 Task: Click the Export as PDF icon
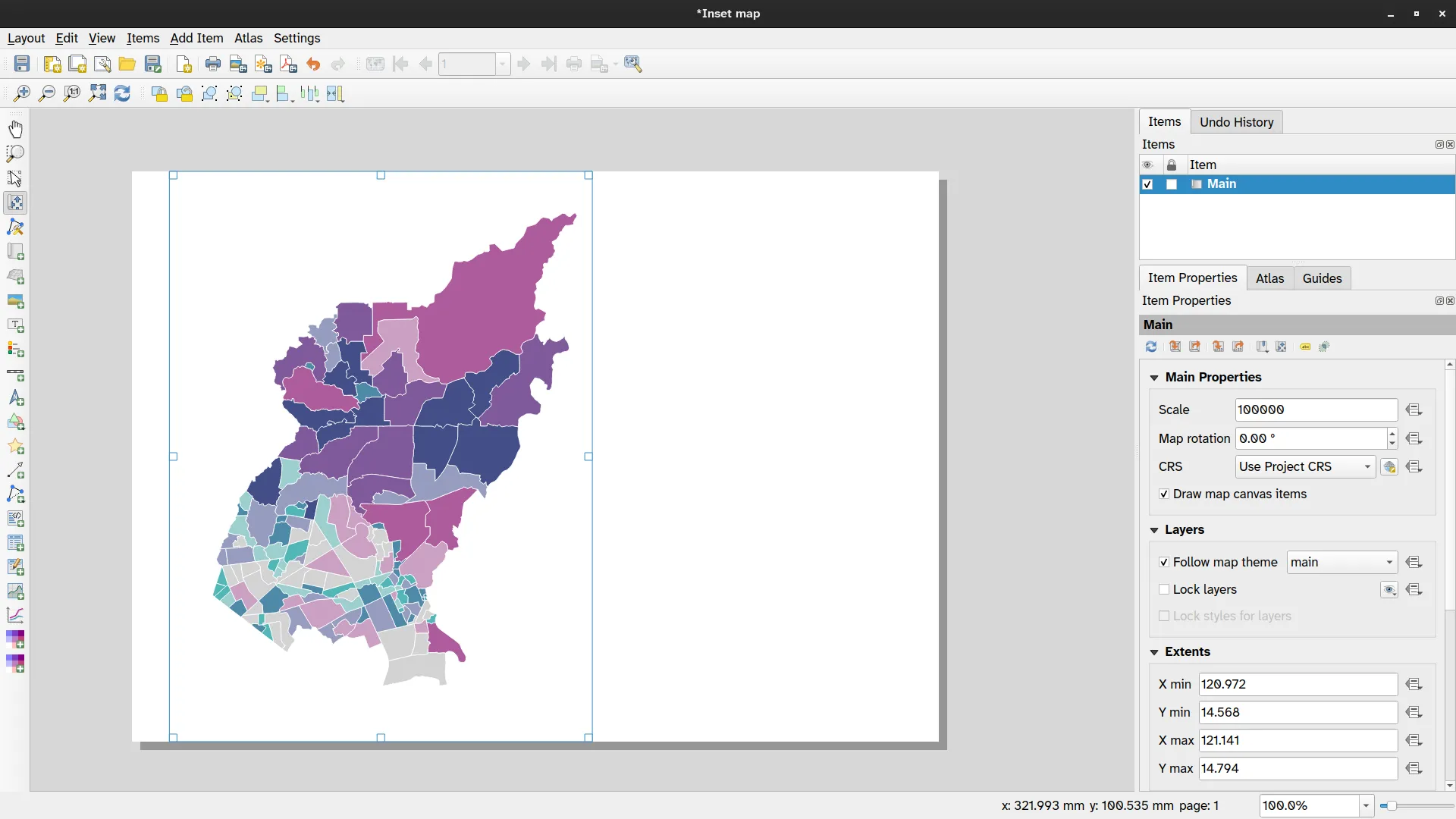click(288, 64)
